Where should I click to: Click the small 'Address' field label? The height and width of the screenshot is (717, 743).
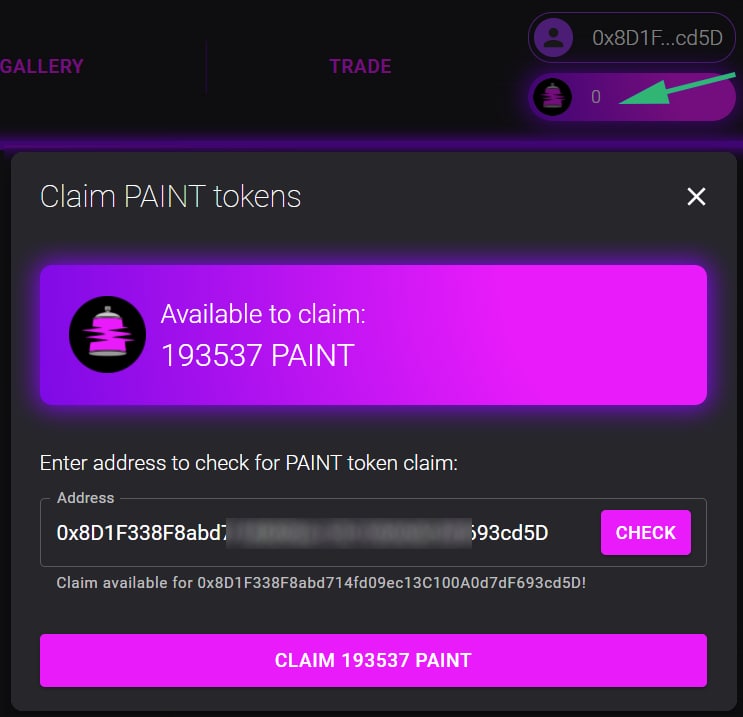coord(85,498)
